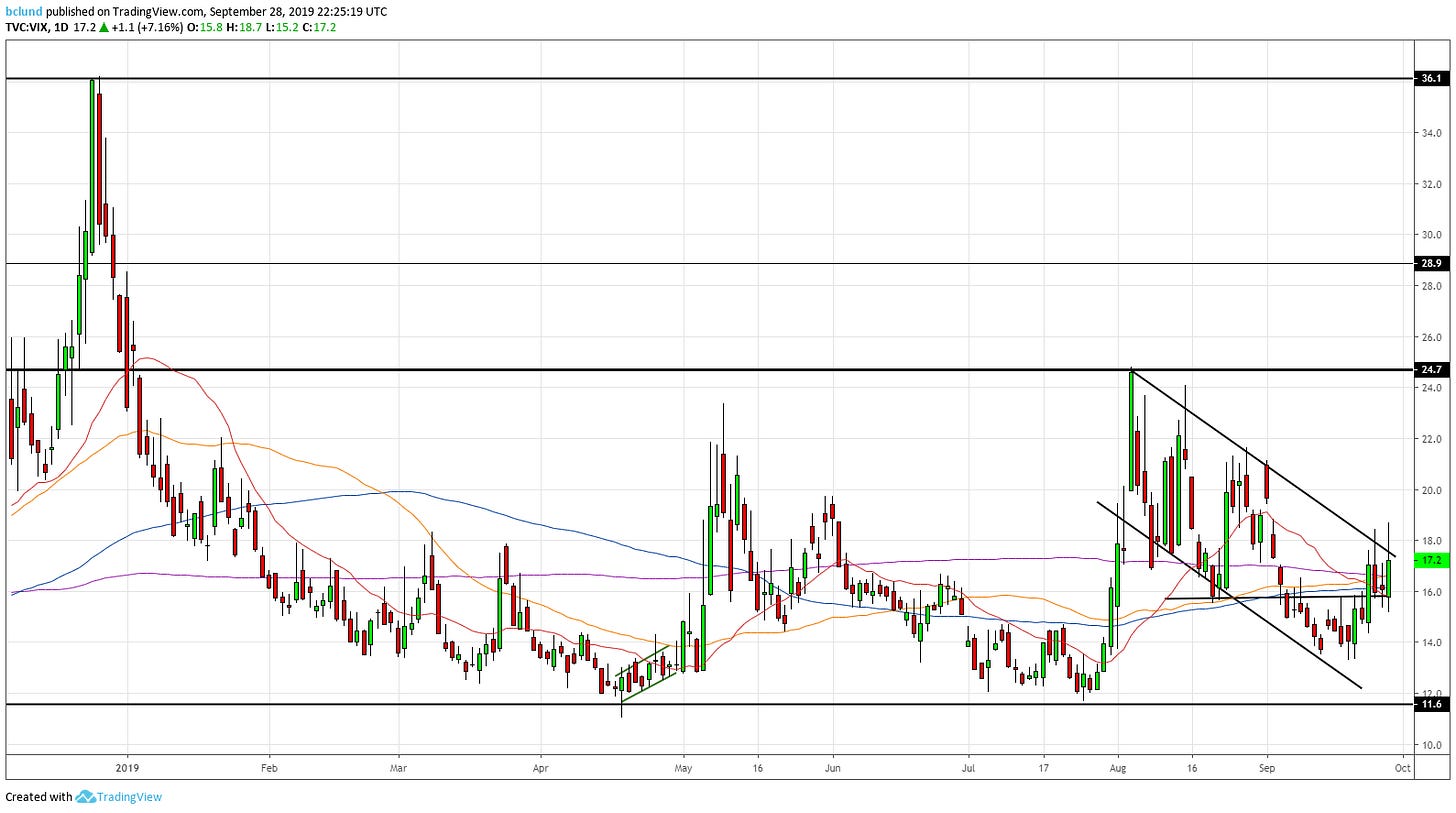Click the Jun date axis label

pos(832,768)
